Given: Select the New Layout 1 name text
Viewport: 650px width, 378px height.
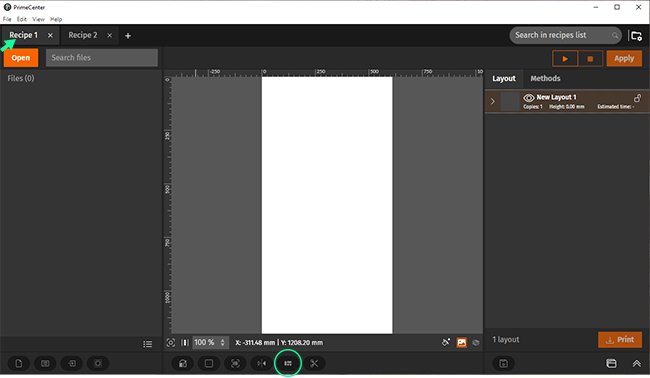Looking at the screenshot, I should click(x=556, y=97).
